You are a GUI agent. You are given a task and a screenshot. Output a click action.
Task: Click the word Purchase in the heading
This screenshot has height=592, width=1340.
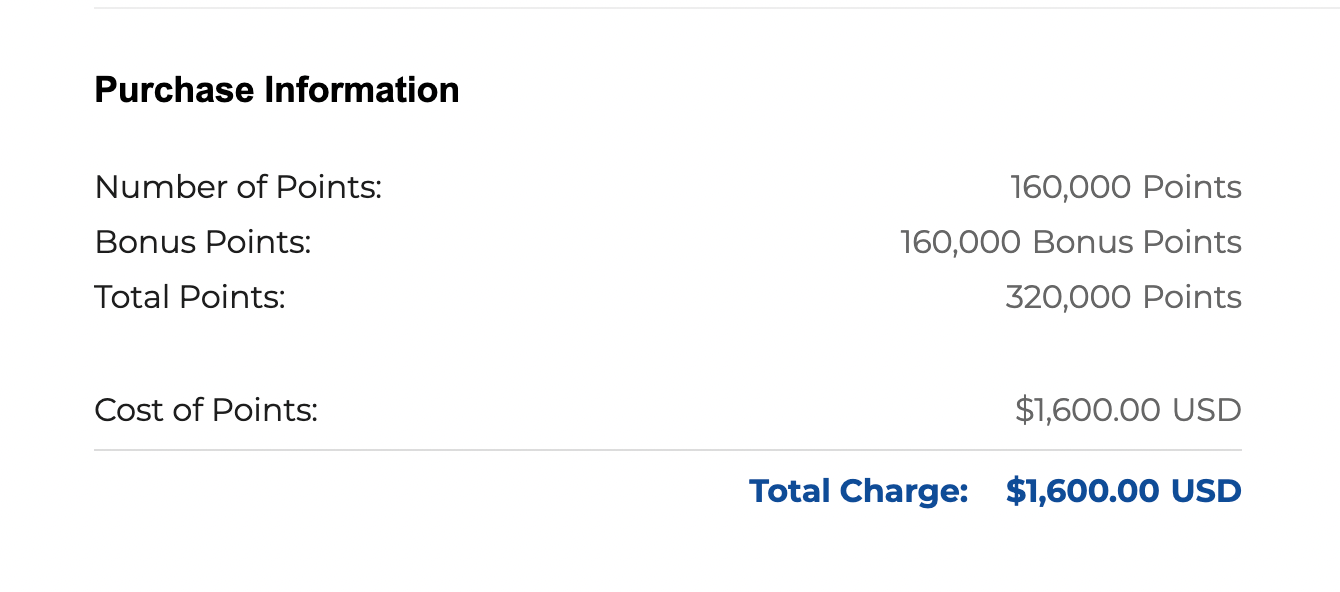(174, 90)
